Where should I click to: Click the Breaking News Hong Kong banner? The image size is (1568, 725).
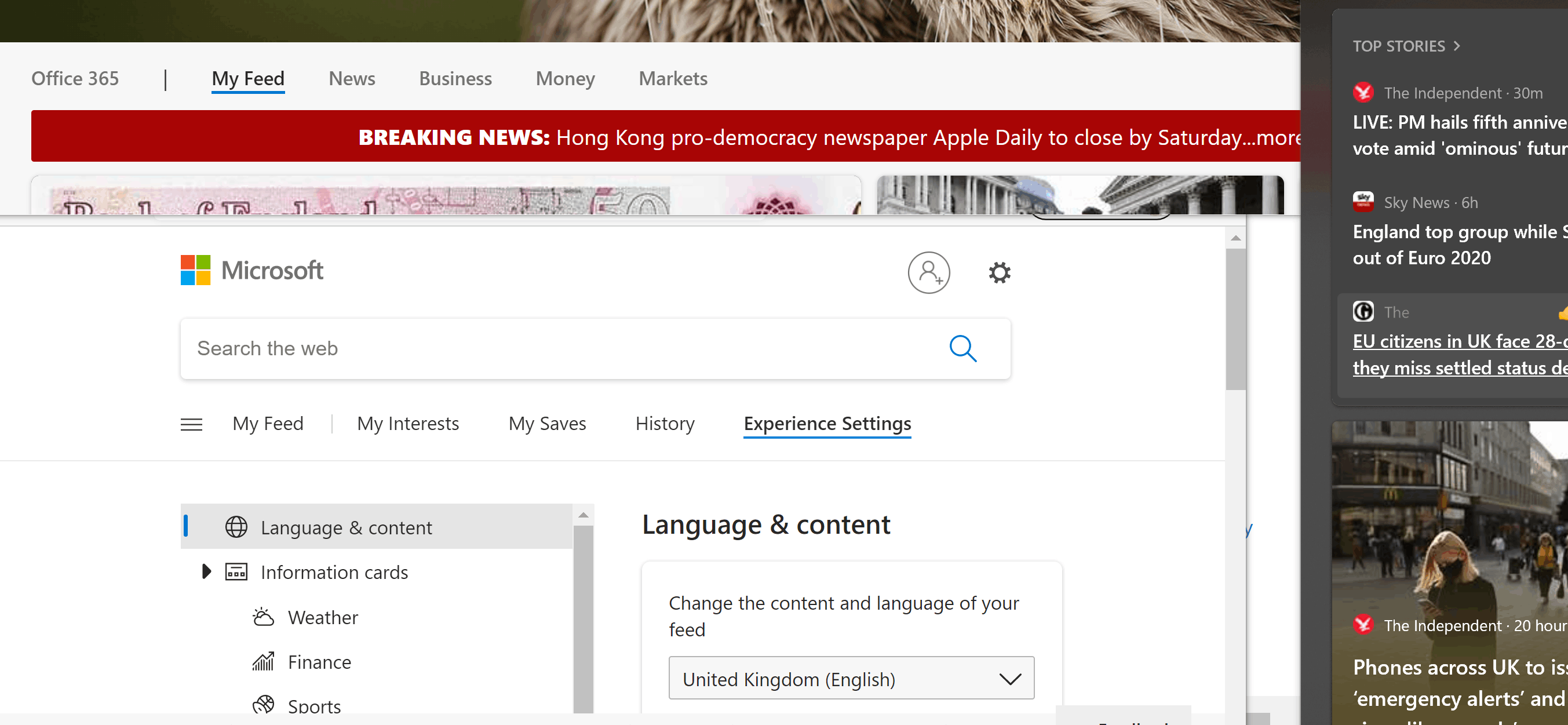(665, 136)
